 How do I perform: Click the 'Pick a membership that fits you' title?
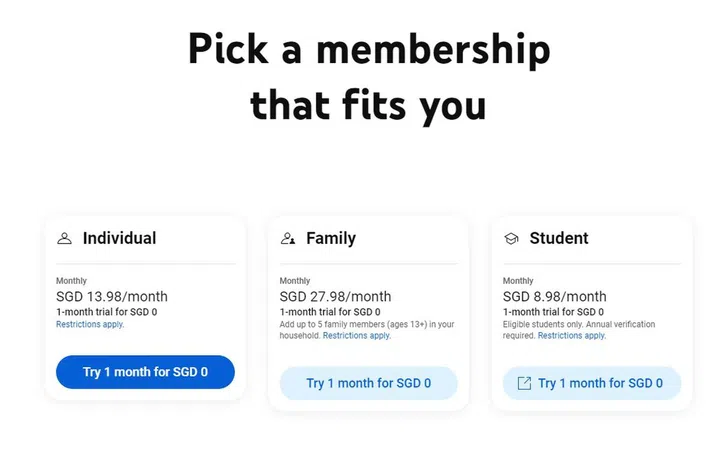pyautogui.click(x=368, y=76)
